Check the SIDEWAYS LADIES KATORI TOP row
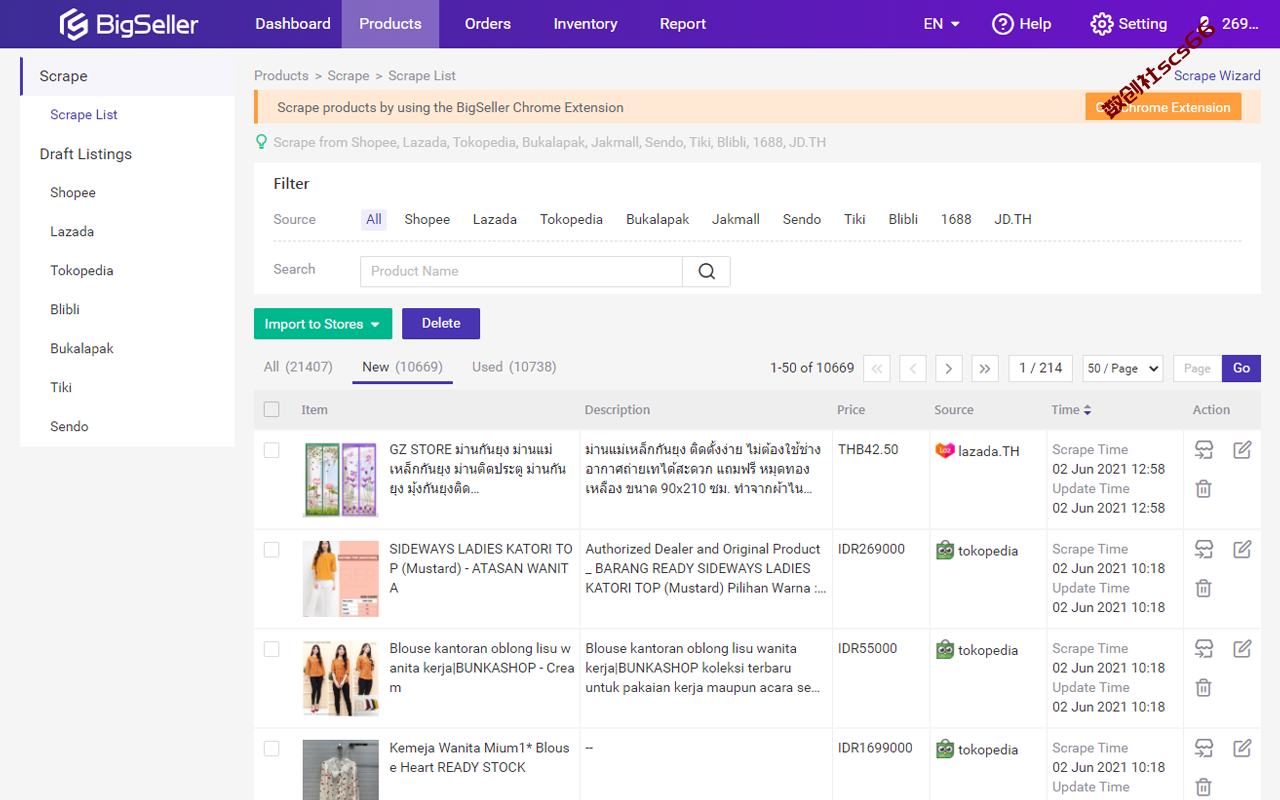This screenshot has width=1280, height=800. [271, 549]
